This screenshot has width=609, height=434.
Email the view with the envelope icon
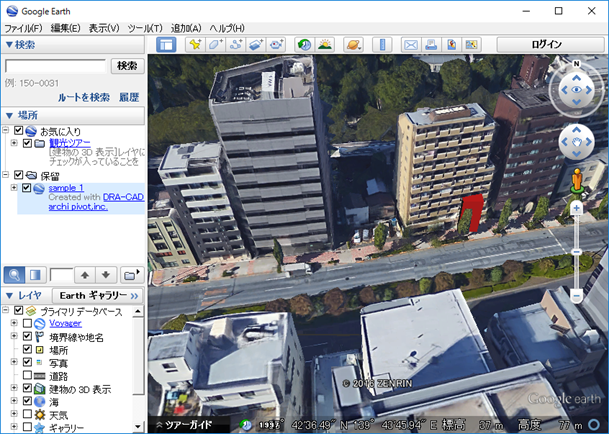tap(411, 45)
